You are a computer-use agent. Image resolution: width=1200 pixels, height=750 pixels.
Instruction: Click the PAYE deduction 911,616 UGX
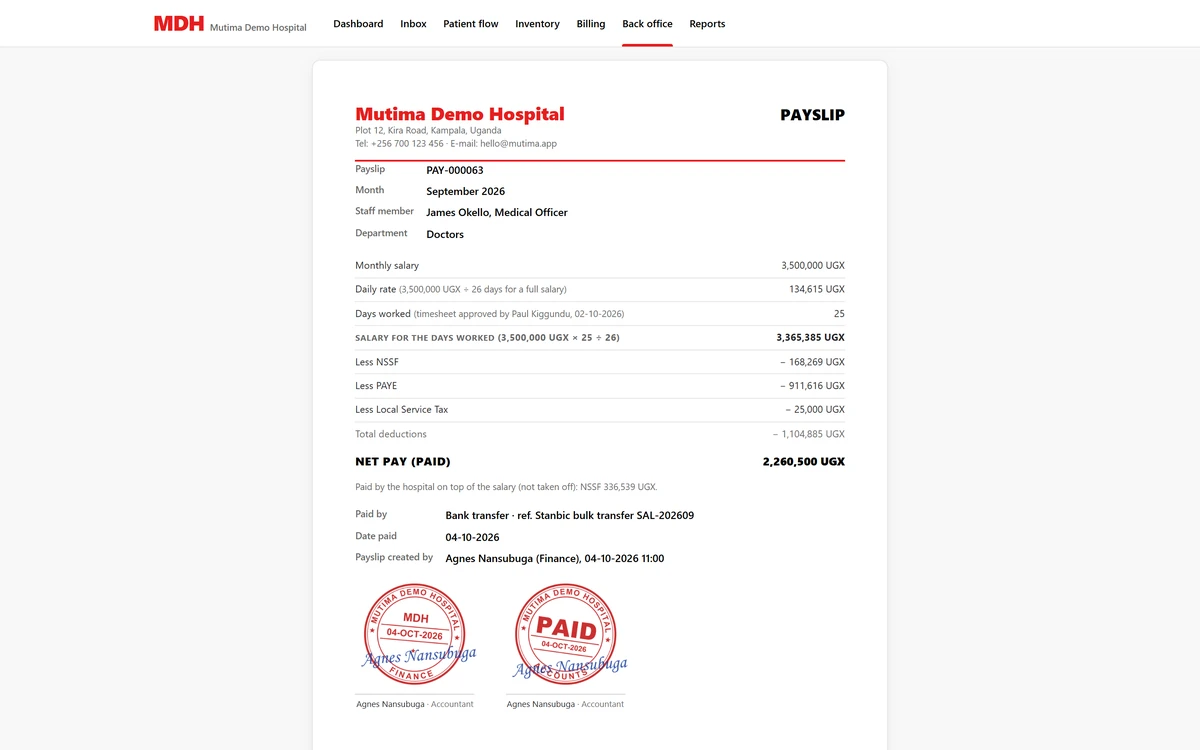pyautogui.click(x=812, y=386)
